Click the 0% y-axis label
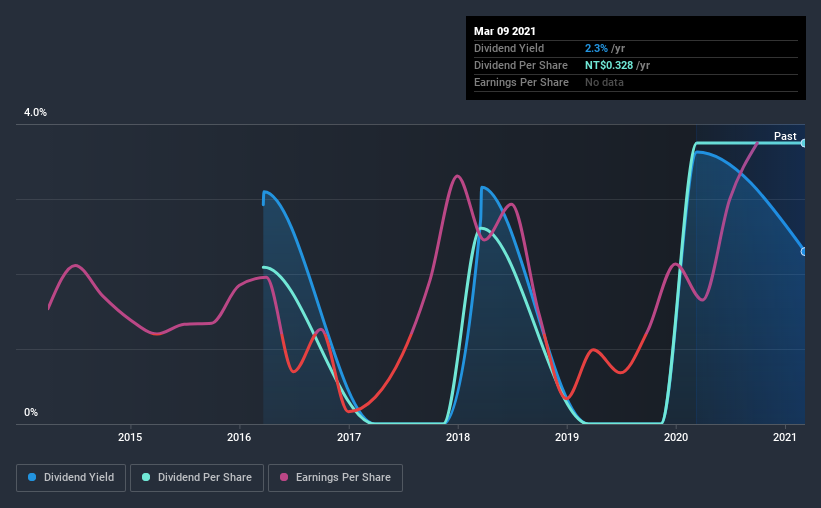The image size is (821, 508). [x=31, y=413]
